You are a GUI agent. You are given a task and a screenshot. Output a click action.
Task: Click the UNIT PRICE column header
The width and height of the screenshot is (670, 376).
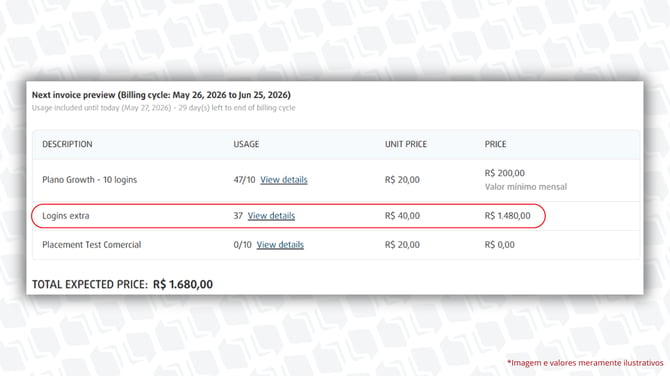[x=406, y=144]
